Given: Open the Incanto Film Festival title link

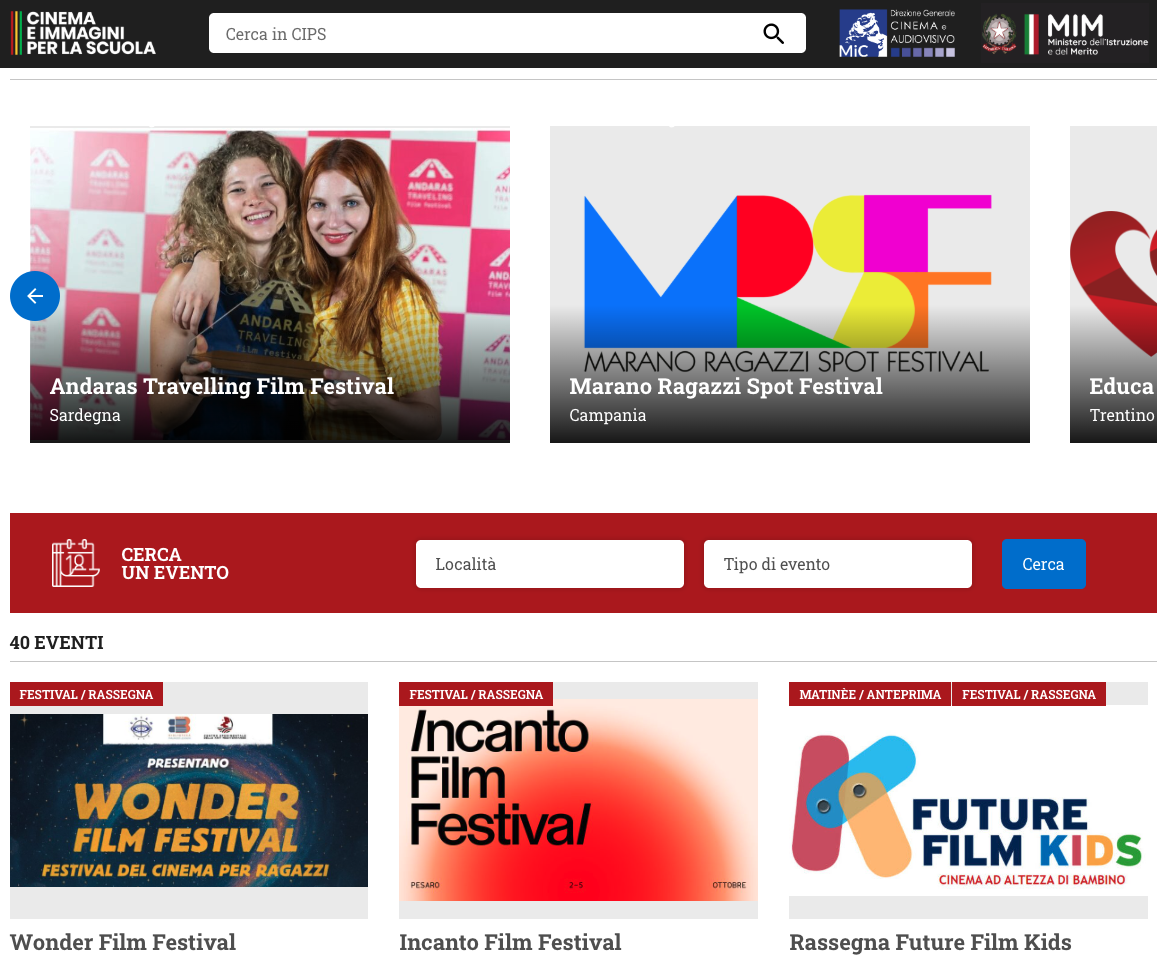Looking at the screenshot, I should 511,942.
